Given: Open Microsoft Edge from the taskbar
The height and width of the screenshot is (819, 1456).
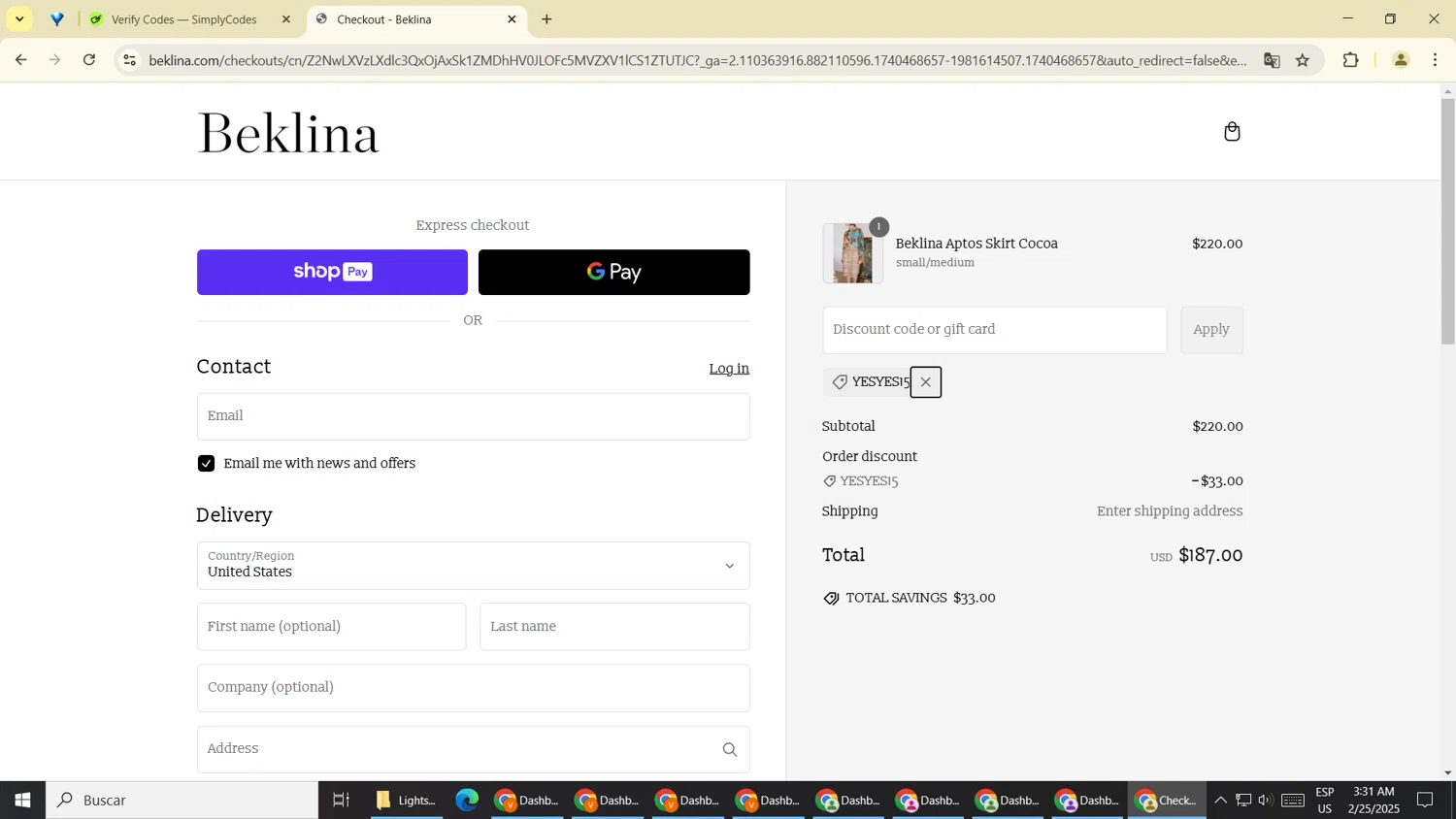Looking at the screenshot, I should click(x=467, y=801).
